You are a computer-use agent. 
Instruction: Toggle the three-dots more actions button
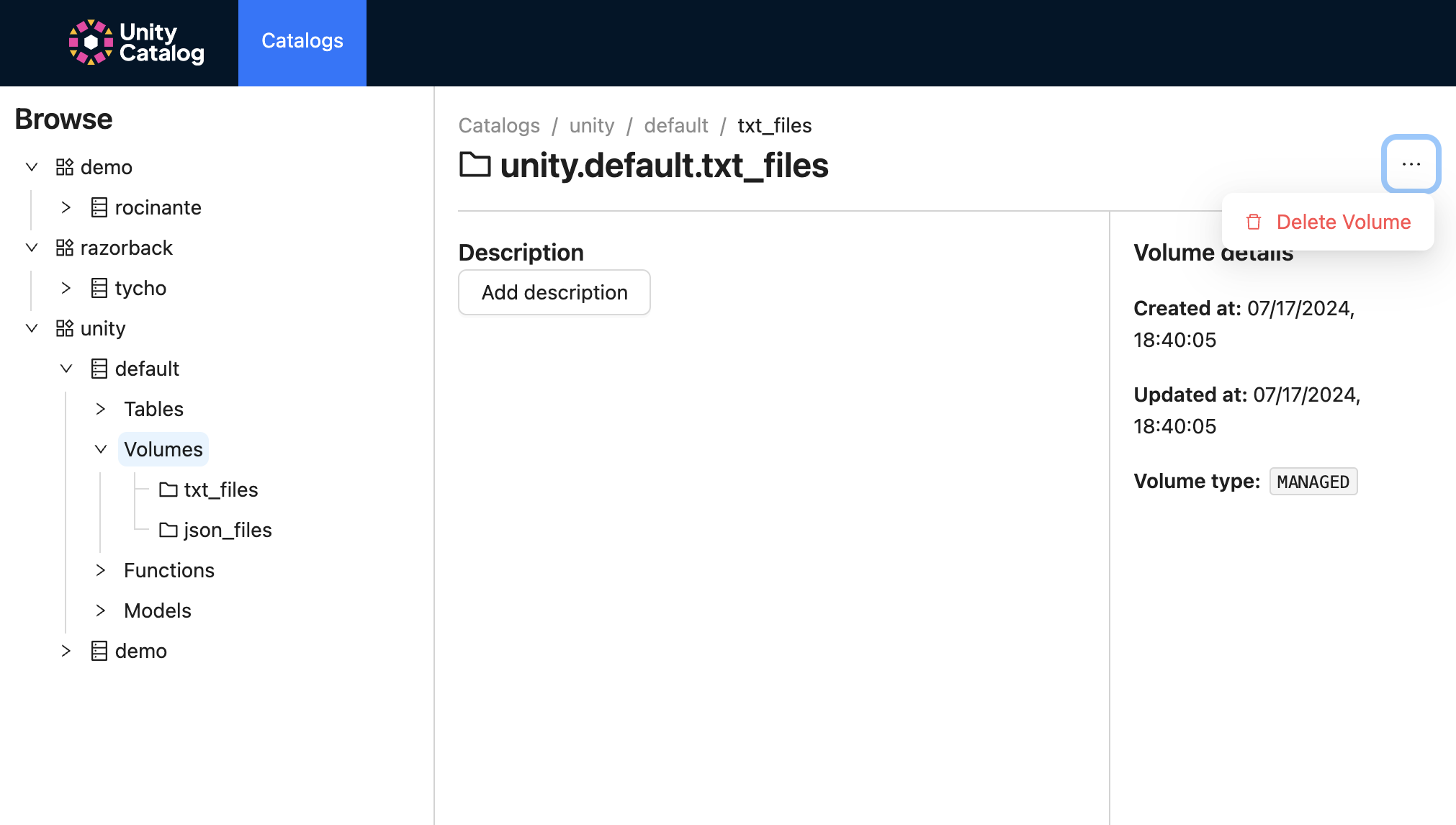[x=1411, y=164]
